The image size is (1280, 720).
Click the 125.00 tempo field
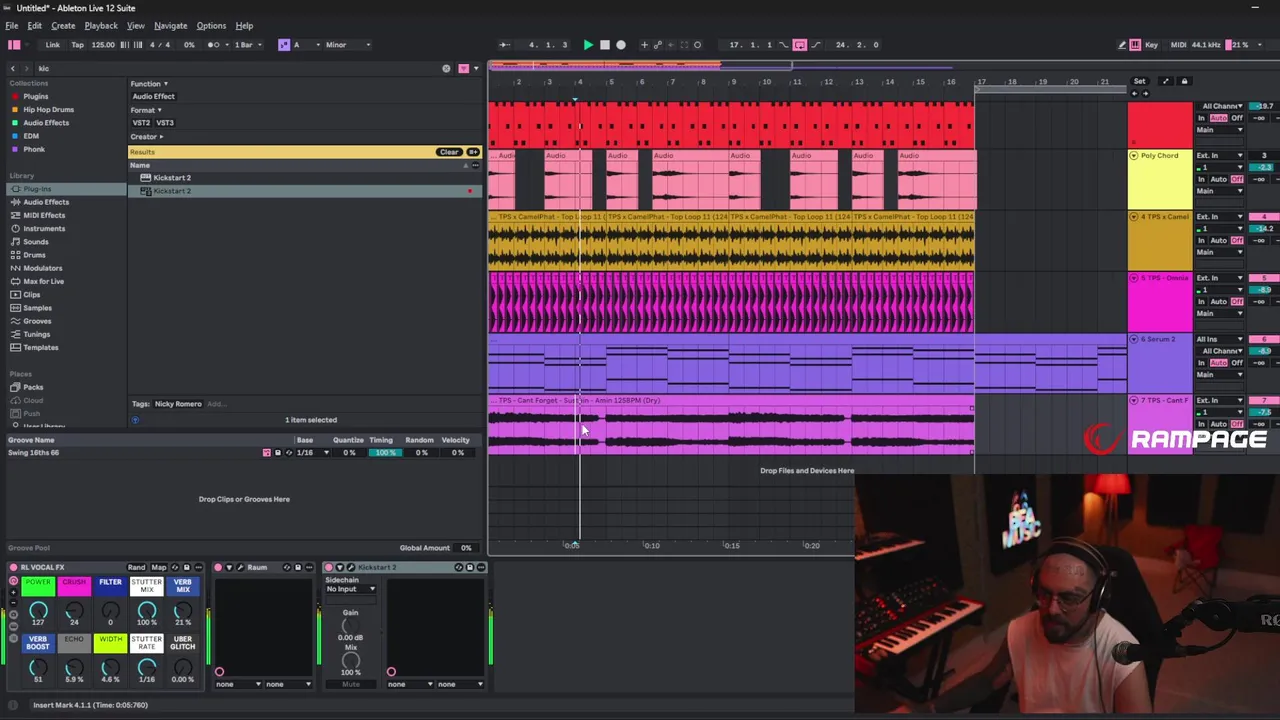103,45
